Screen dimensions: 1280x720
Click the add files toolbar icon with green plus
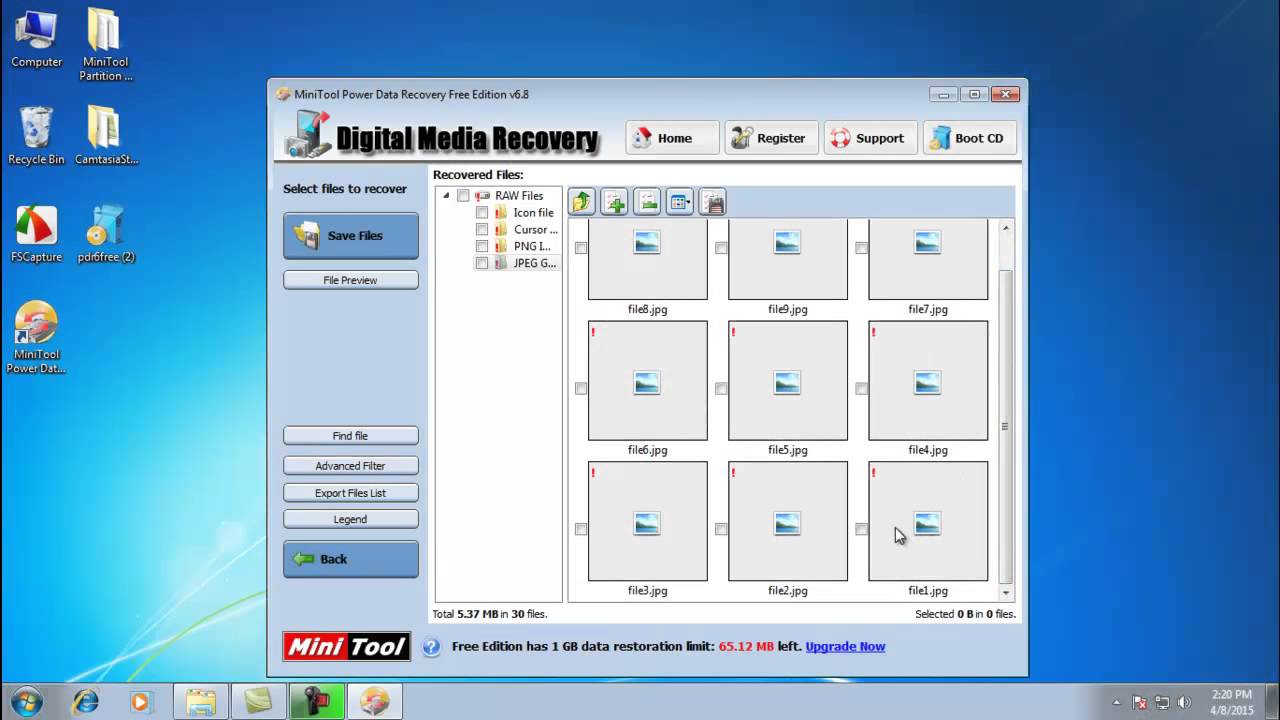614,202
